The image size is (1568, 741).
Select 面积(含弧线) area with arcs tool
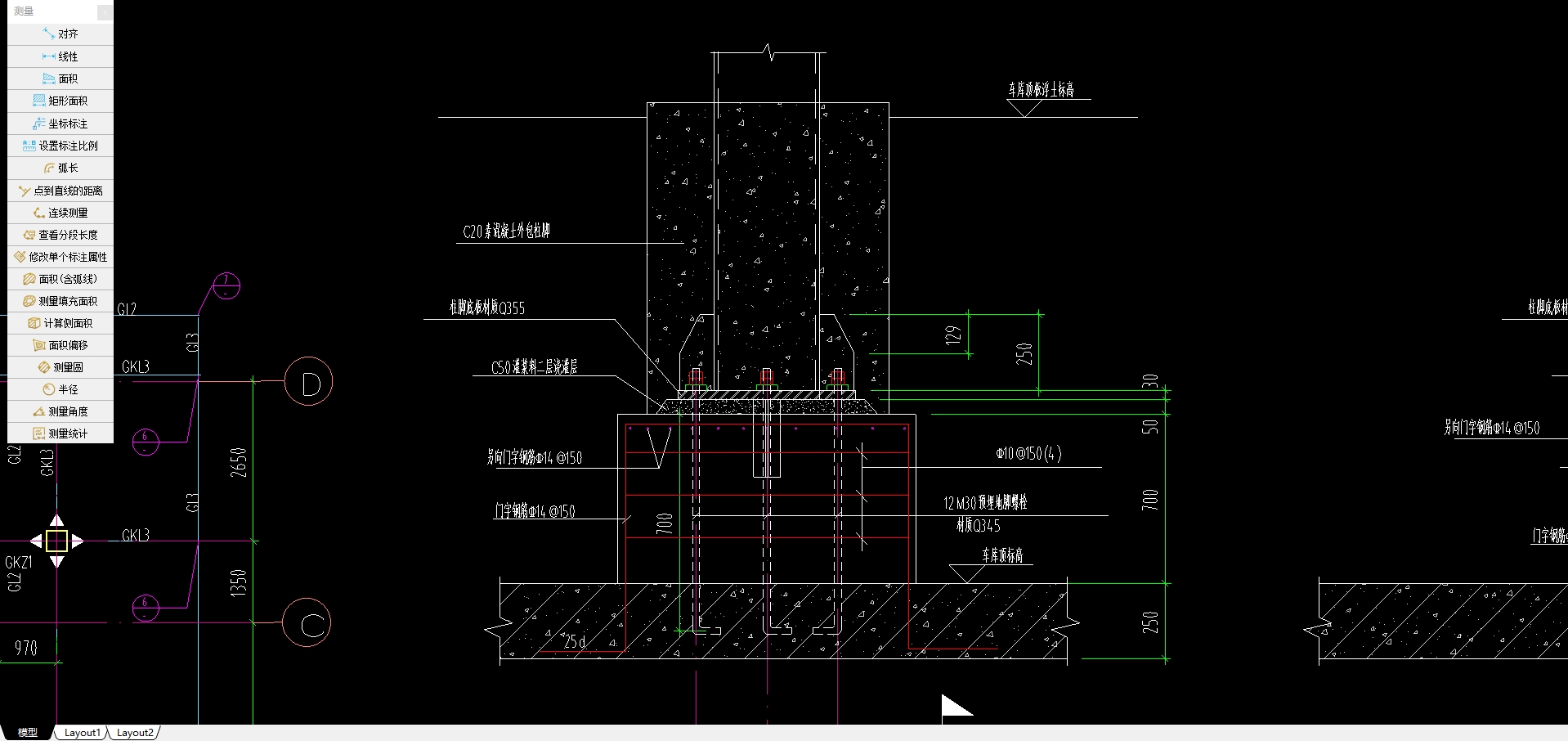tap(60, 279)
